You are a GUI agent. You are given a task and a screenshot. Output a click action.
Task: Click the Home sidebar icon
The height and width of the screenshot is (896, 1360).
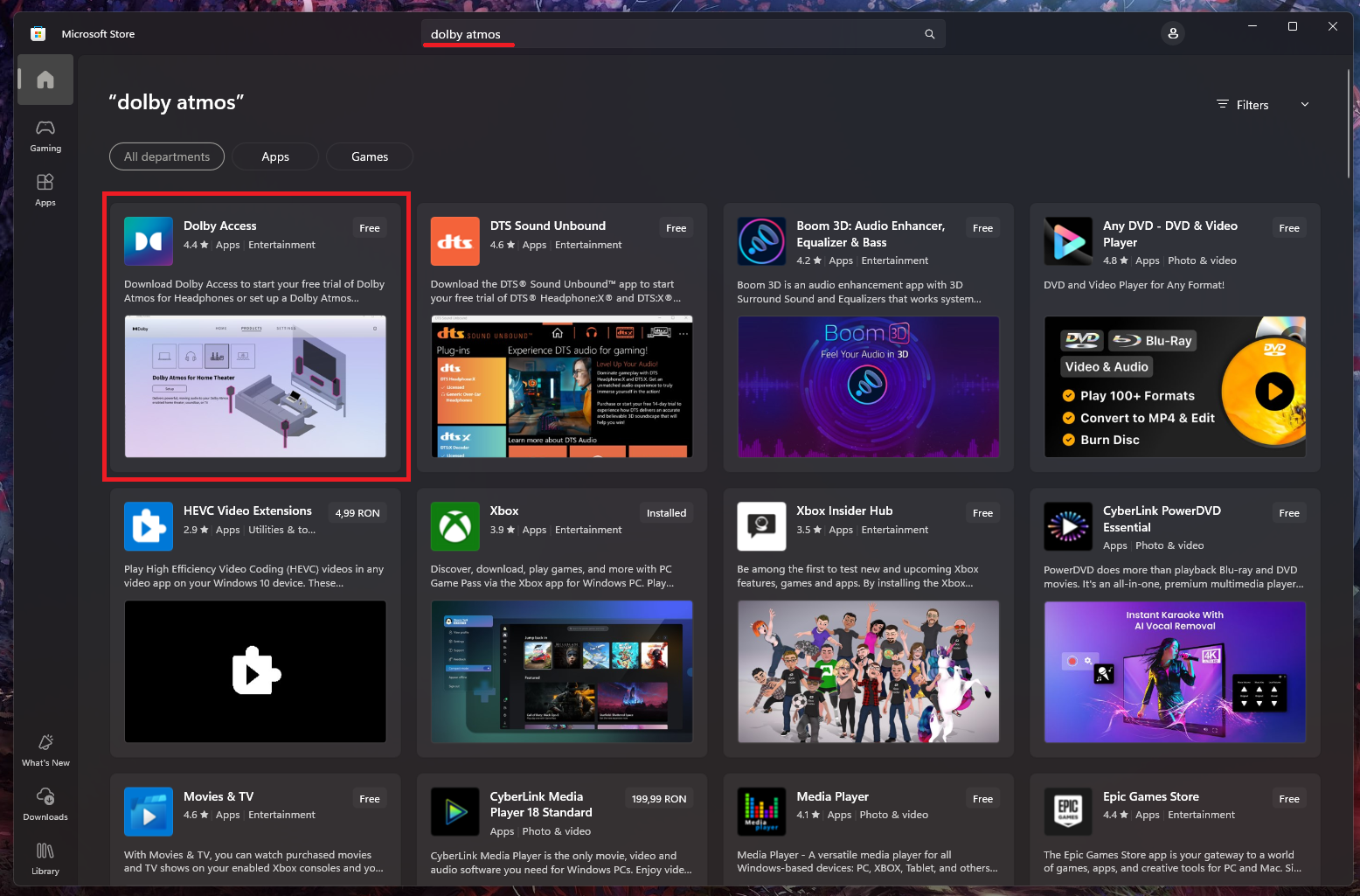click(x=45, y=80)
